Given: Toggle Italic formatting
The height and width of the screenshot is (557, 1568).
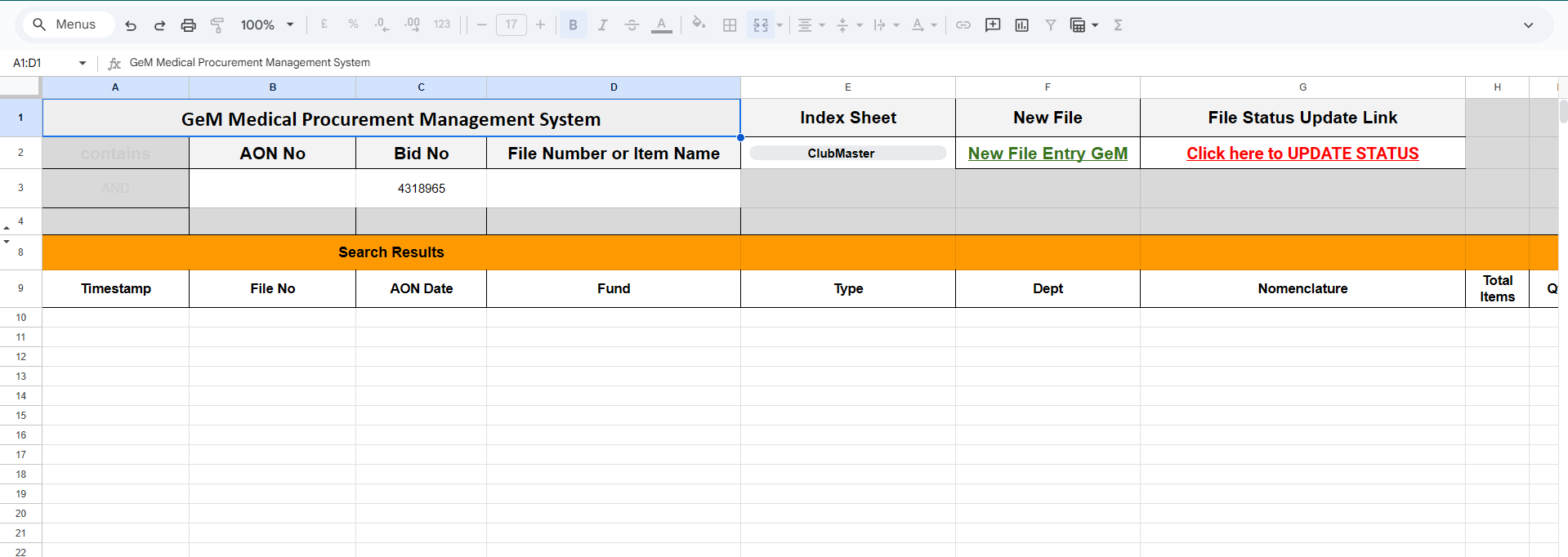Looking at the screenshot, I should tap(602, 25).
